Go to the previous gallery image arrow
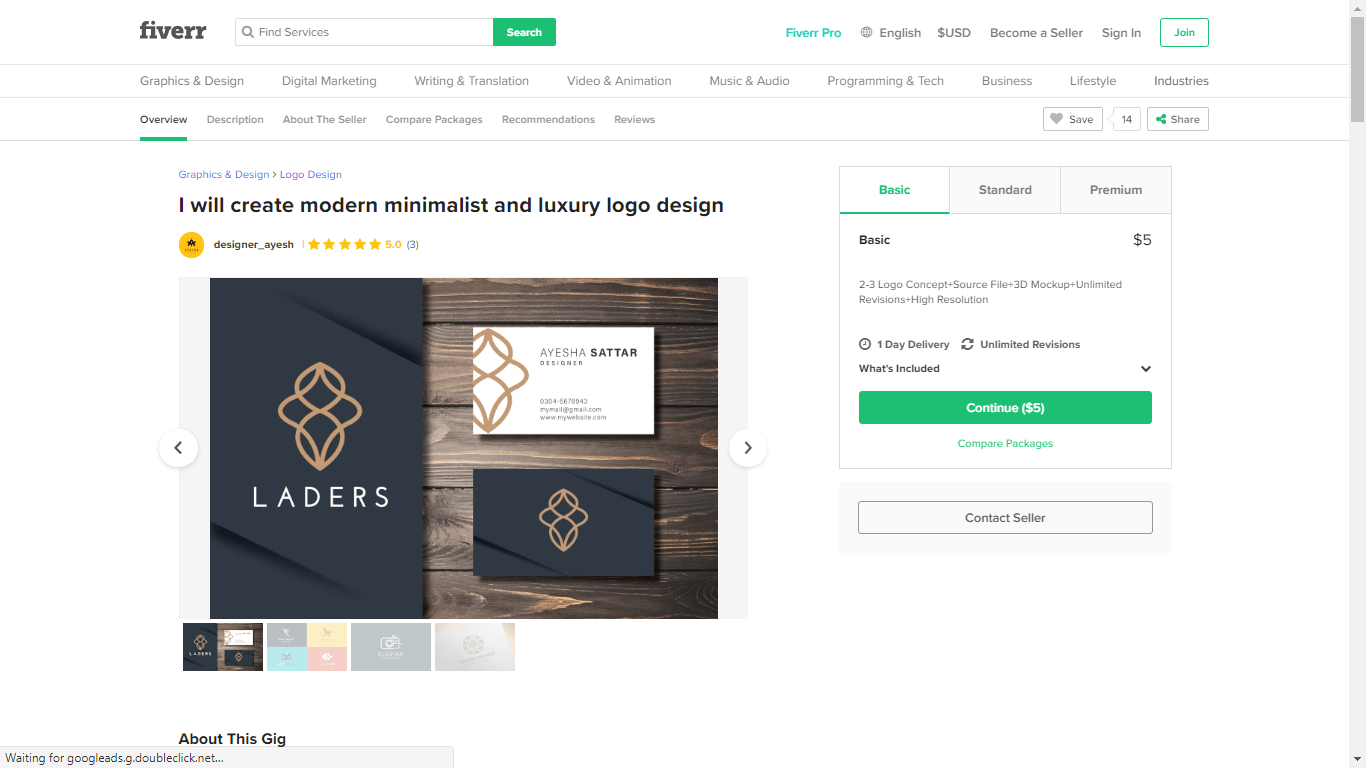Screen dimensions: 1366x768 [178, 448]
